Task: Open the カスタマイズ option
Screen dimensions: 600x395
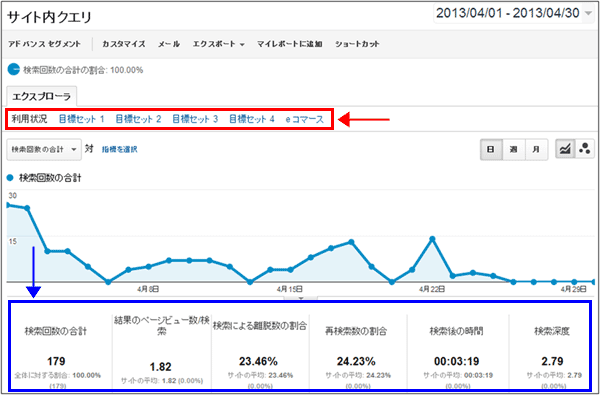Action: tap(124, 44)
